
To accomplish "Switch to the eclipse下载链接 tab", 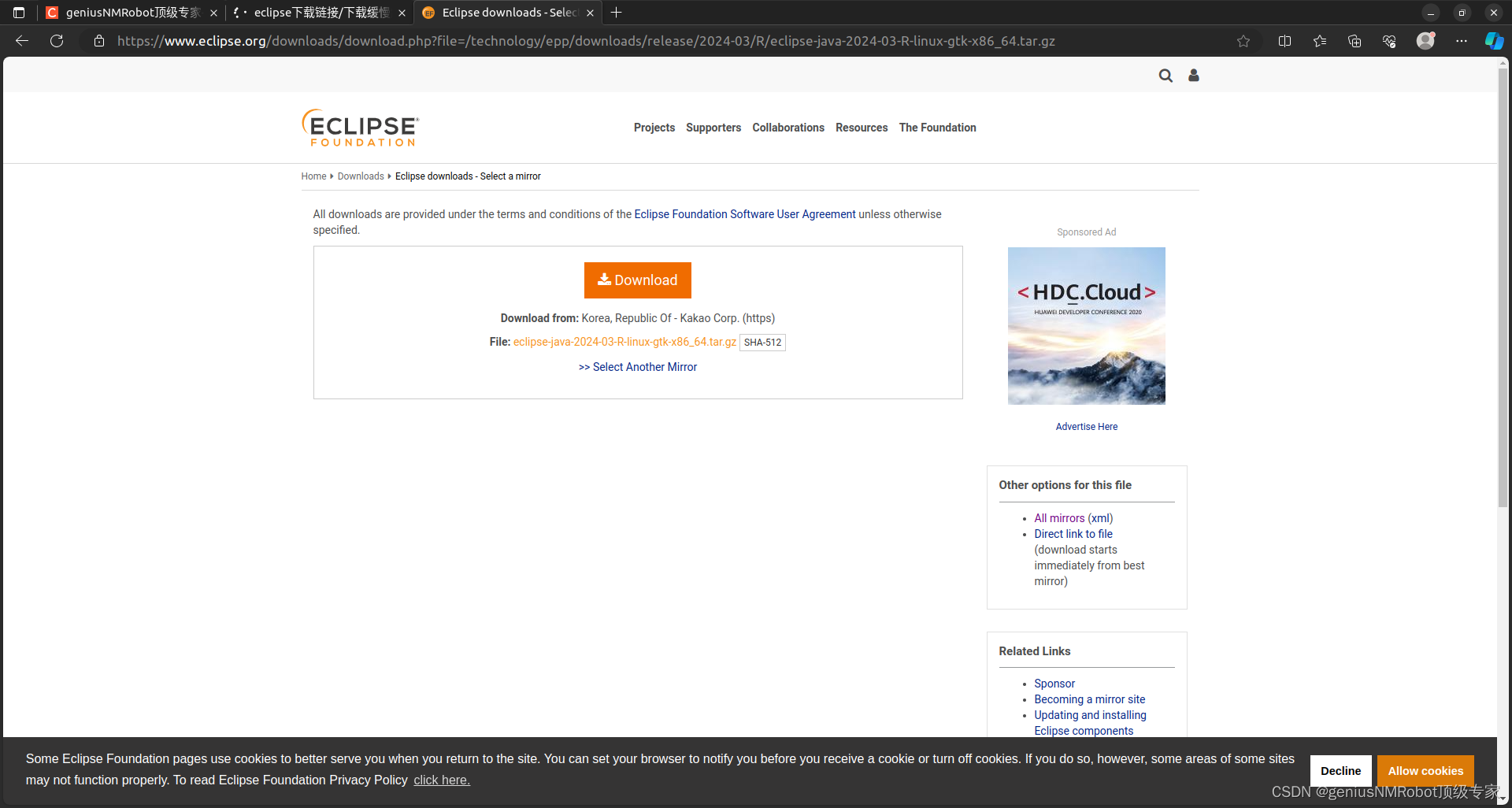I will pos(320,13).
